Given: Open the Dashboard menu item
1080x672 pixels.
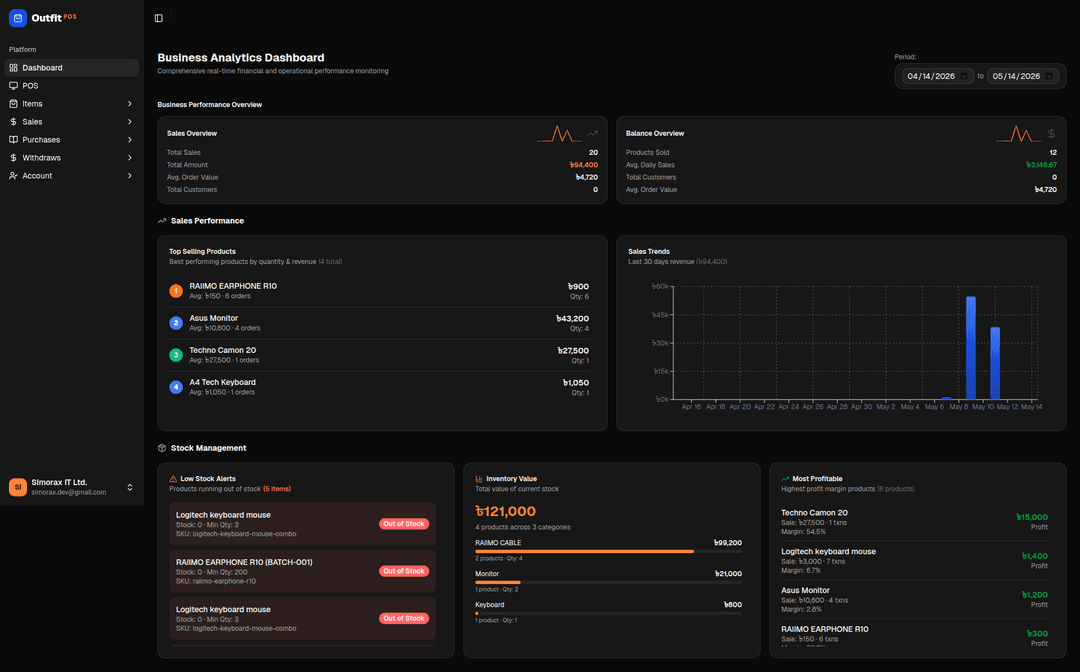Looking at the screenshot, I should (x=72, y=67).
